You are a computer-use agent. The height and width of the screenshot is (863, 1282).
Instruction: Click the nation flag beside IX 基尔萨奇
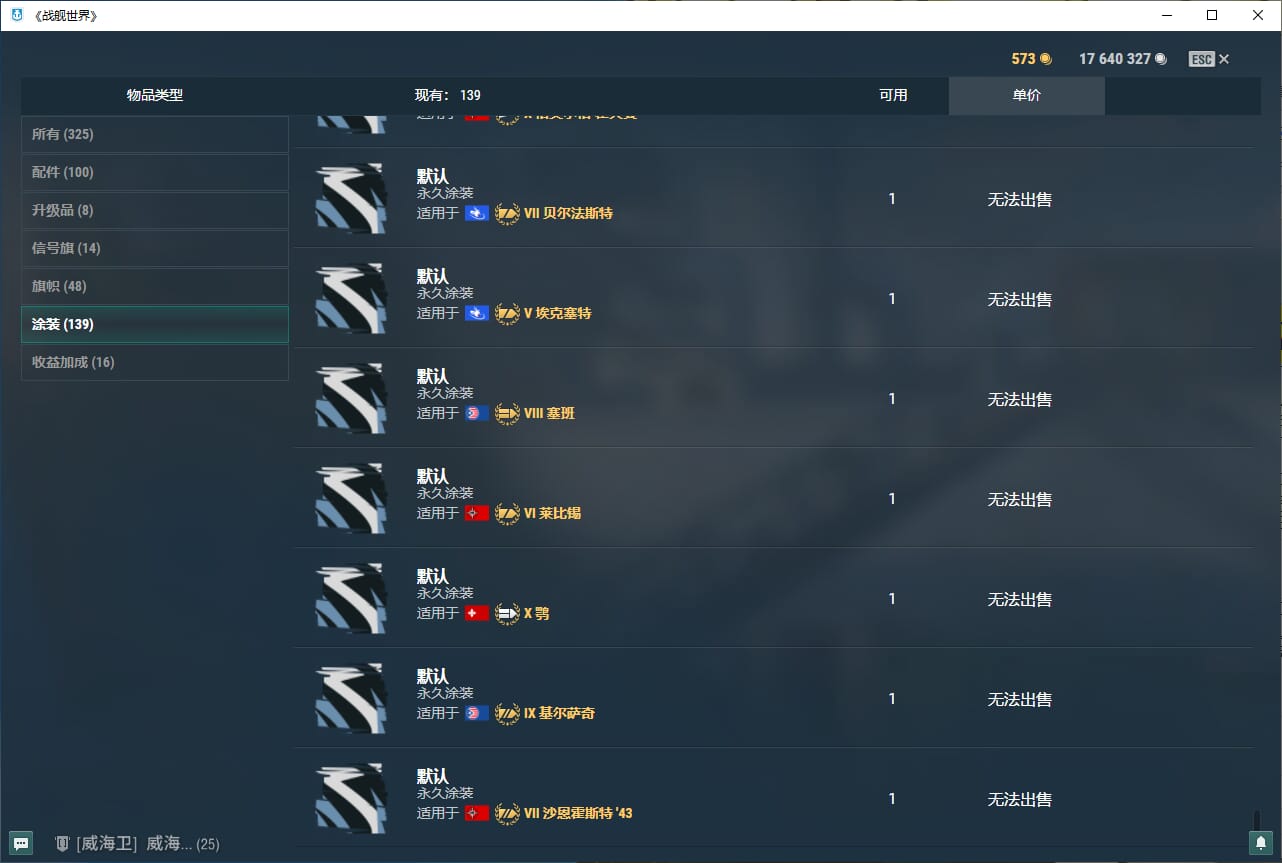pyautogui.click(x=477, y=713)
